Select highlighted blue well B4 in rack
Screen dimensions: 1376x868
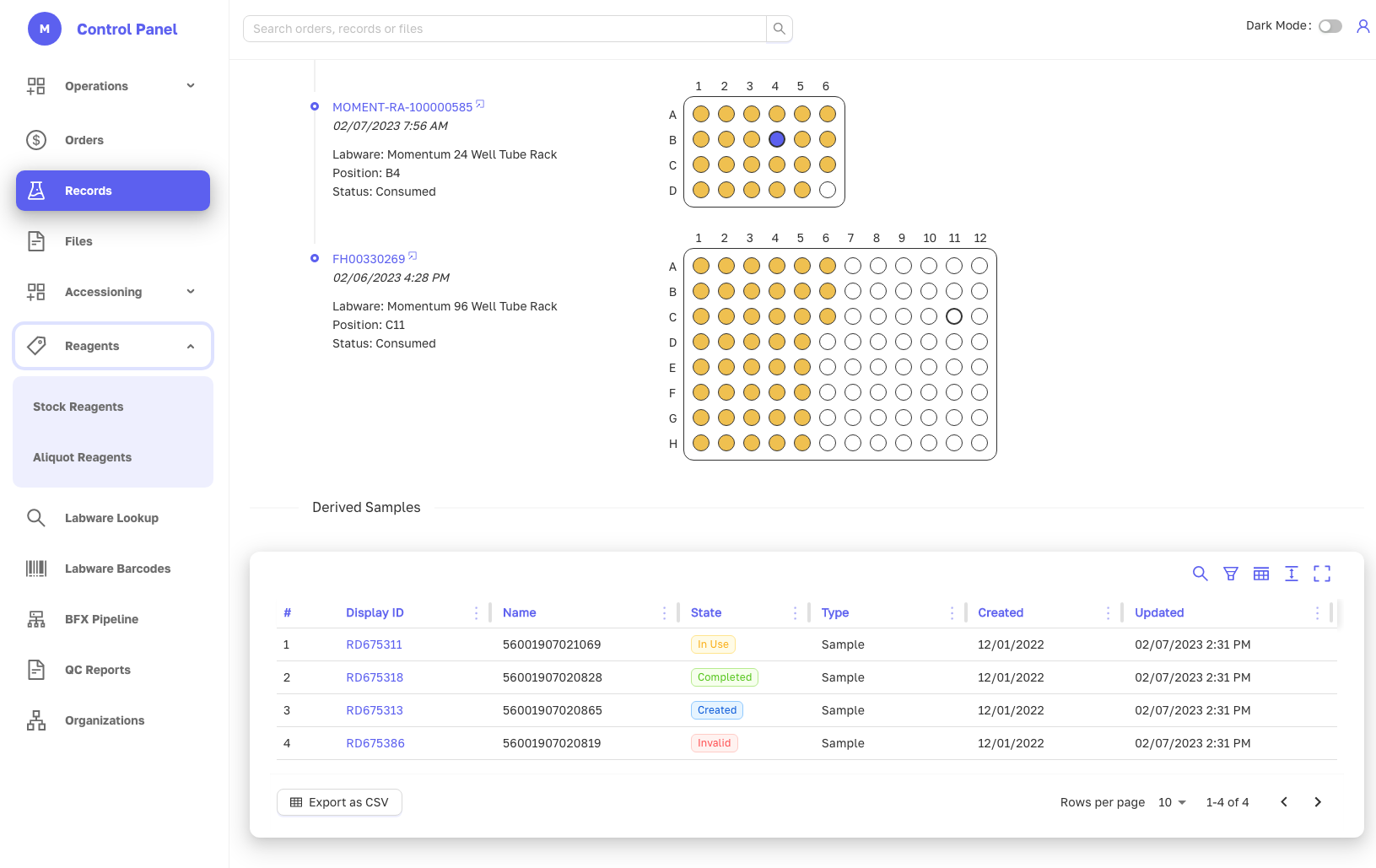(x=777, y=139)
